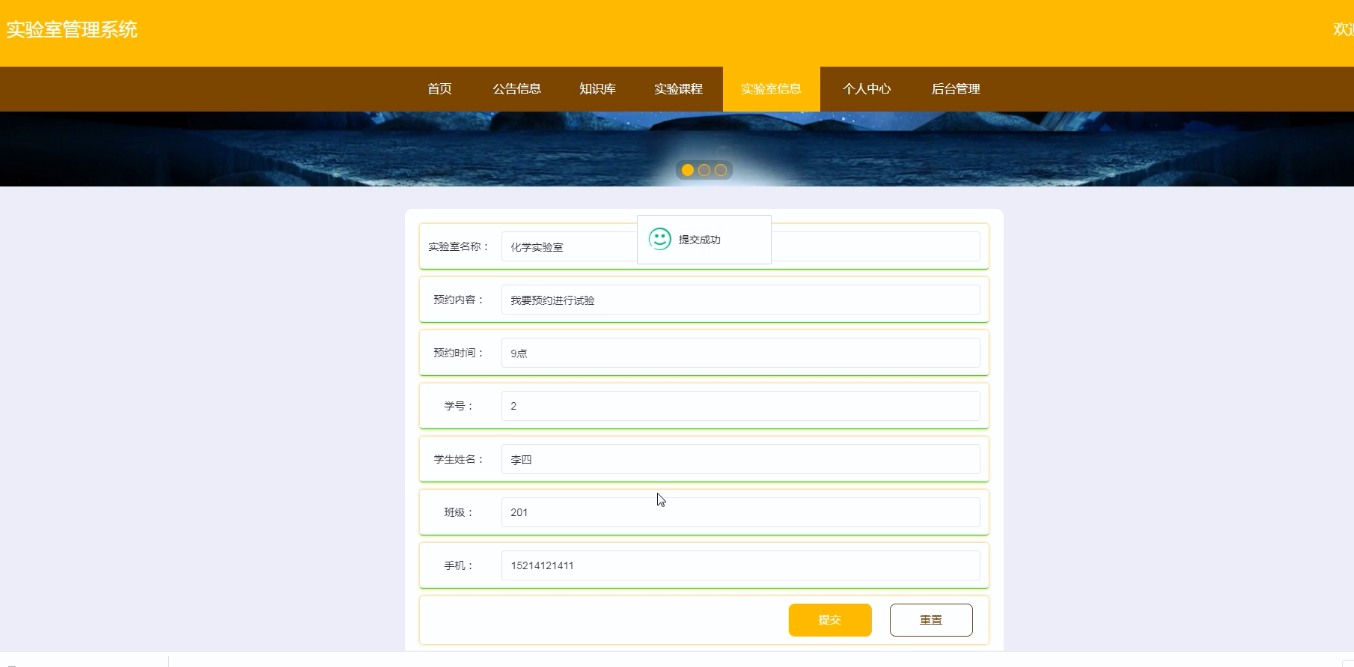Click the 重置 reset button
The image size is (1354, 667).
[931, 620]
